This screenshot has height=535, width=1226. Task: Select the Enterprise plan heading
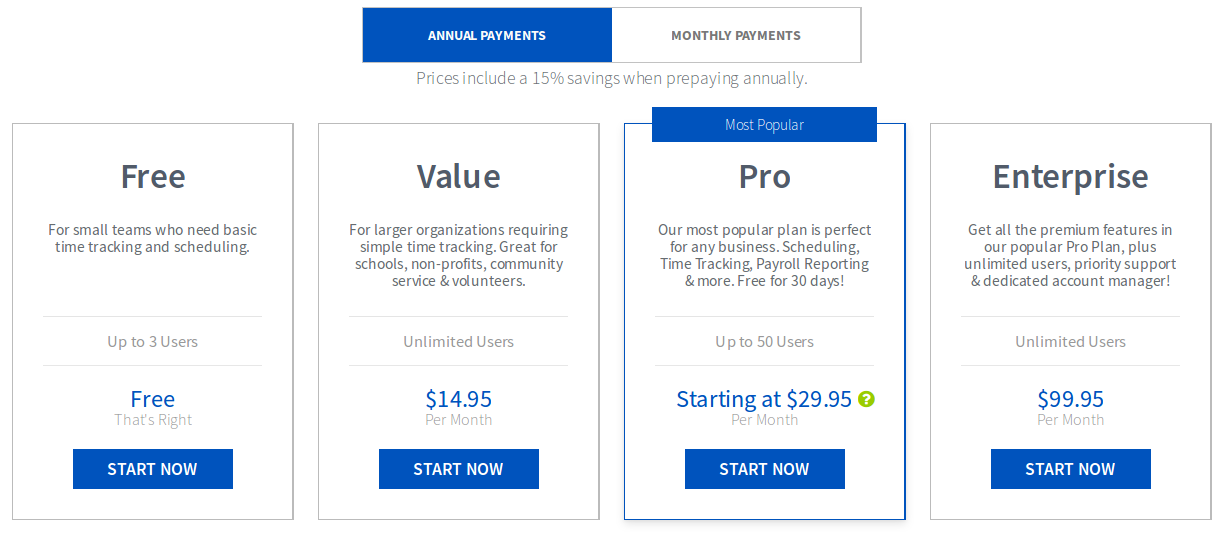1070,177
